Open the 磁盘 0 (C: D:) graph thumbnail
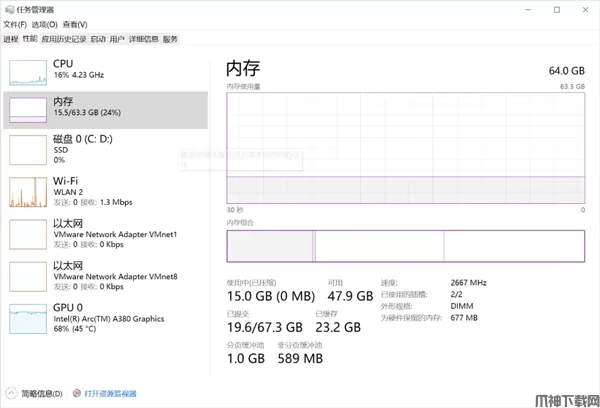Screen dimensions: 600x408 pyautogui.click(x=27, y=149)
